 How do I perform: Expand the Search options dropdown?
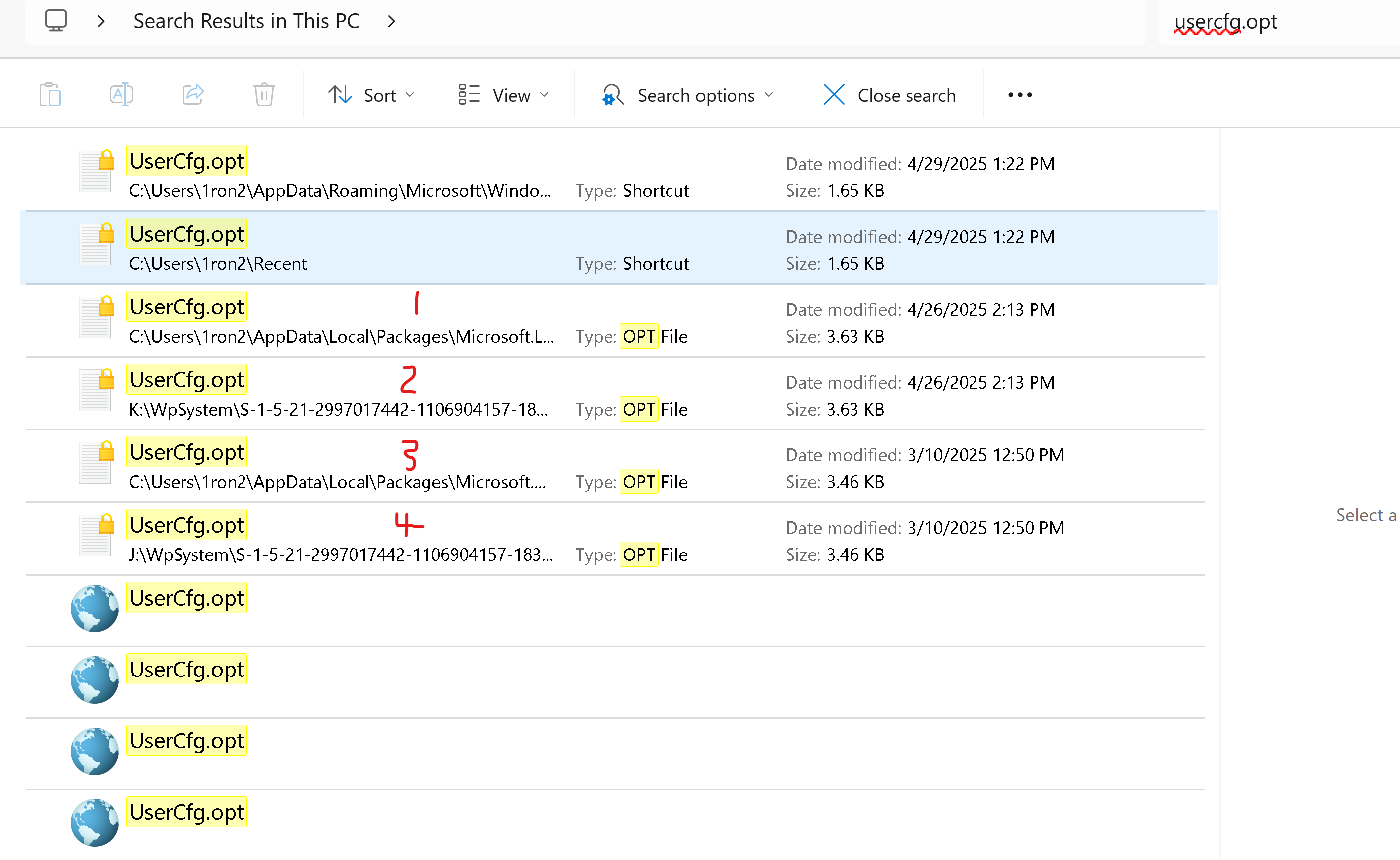[688, 95]
